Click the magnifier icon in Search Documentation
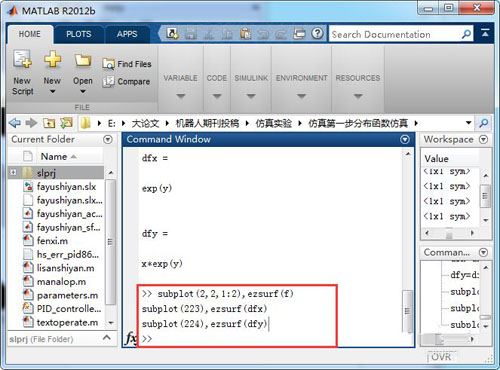The width and height of the screenshot is (500, 370). (x=466, y=34)
